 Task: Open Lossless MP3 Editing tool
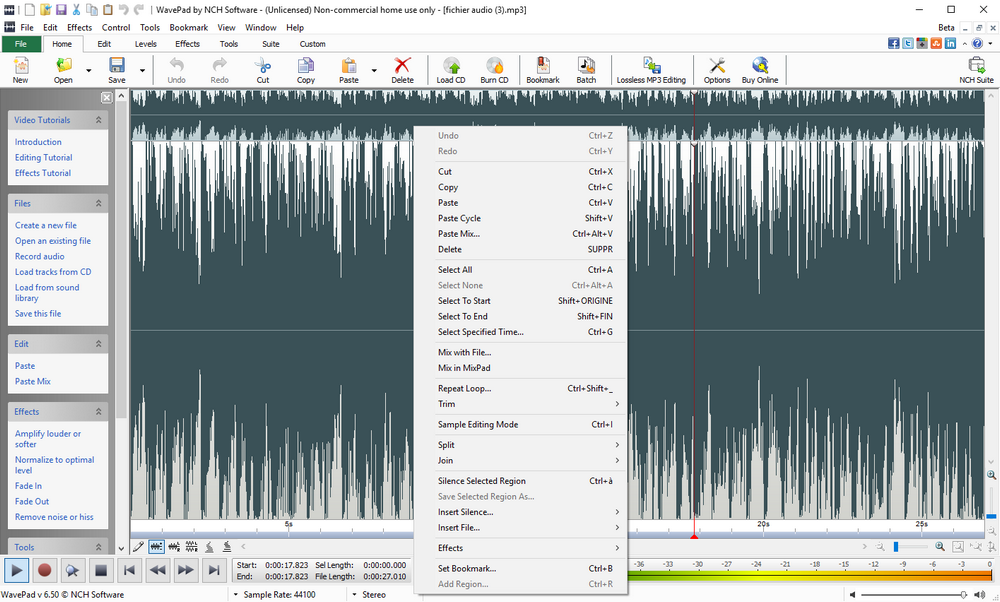tap(651, 70)
